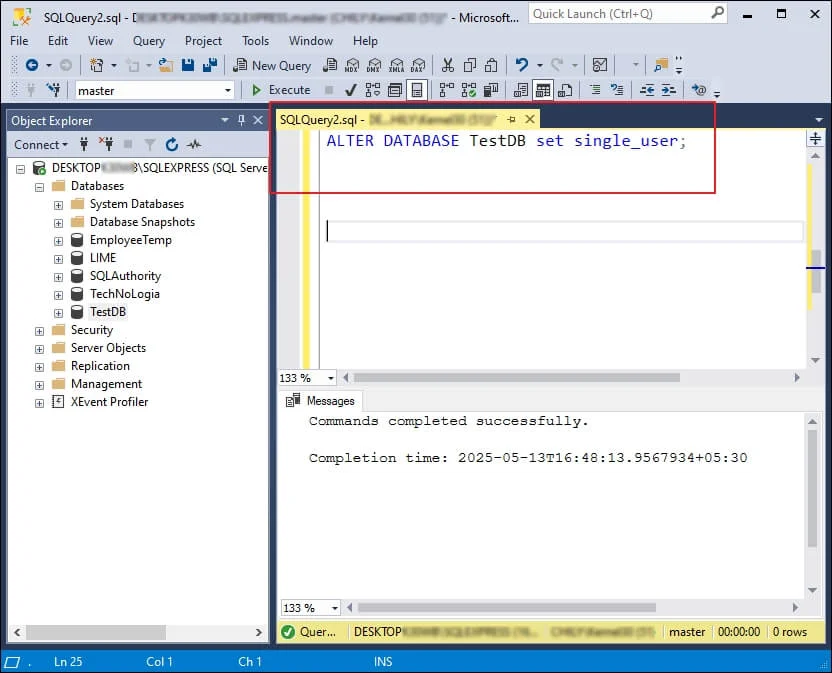832x673 pixels.
Task: Click the Quick Launch search field
Action: click(x=627, y=13)
